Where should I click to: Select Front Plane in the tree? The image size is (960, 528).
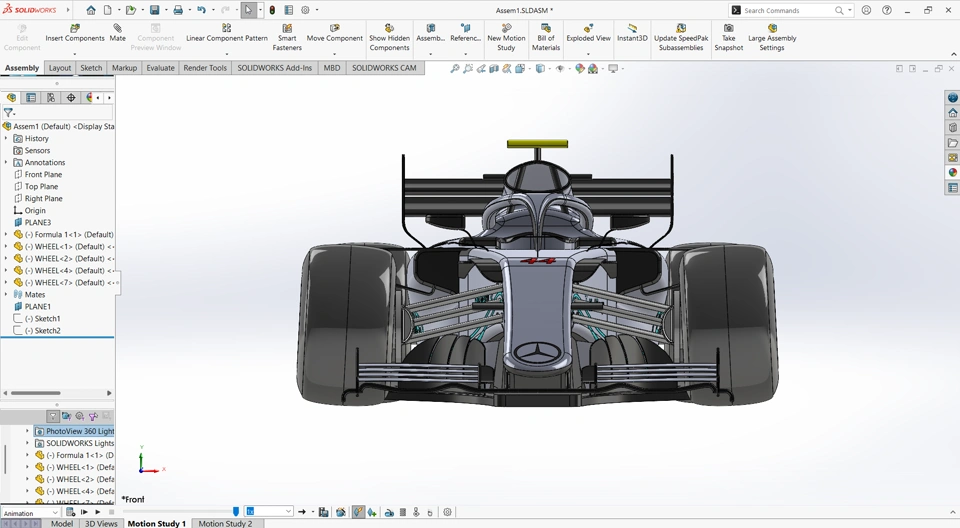[43, 175]
